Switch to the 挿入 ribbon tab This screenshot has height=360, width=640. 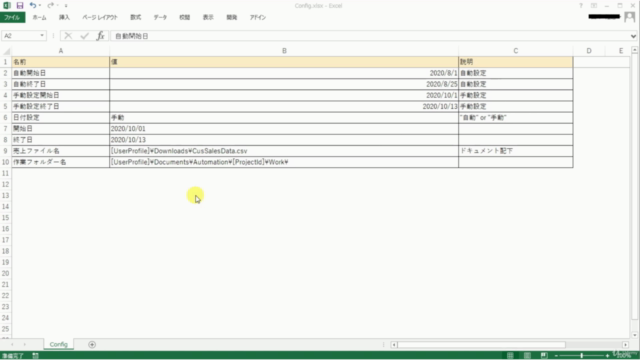(x=64, y=18)
